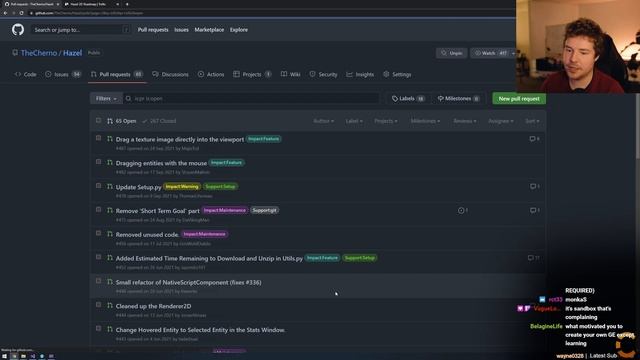Open the Sort dropdown
The width and height of the screenshot is (640, 360).
click(x=532, y=121)
